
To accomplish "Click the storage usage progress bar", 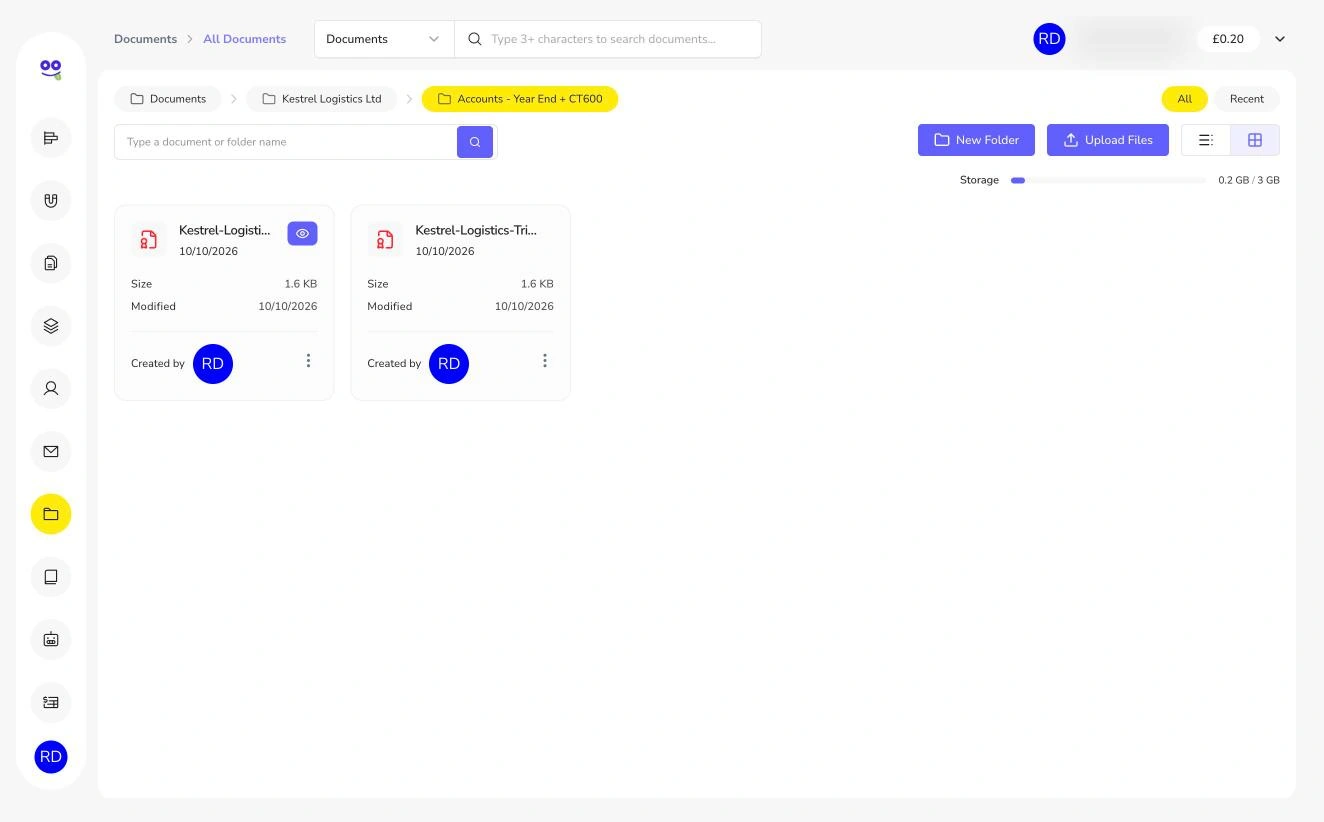I will 1108,180.
